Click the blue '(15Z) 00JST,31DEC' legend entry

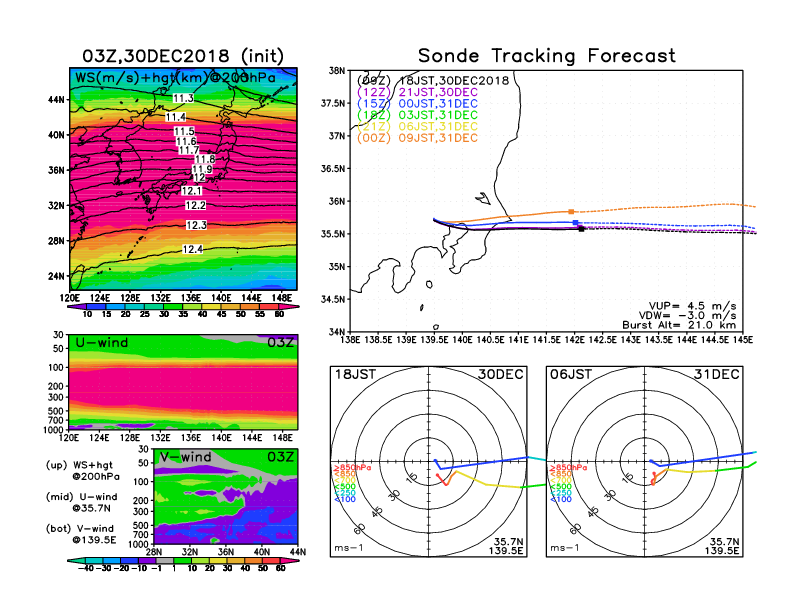coord(417,104)
